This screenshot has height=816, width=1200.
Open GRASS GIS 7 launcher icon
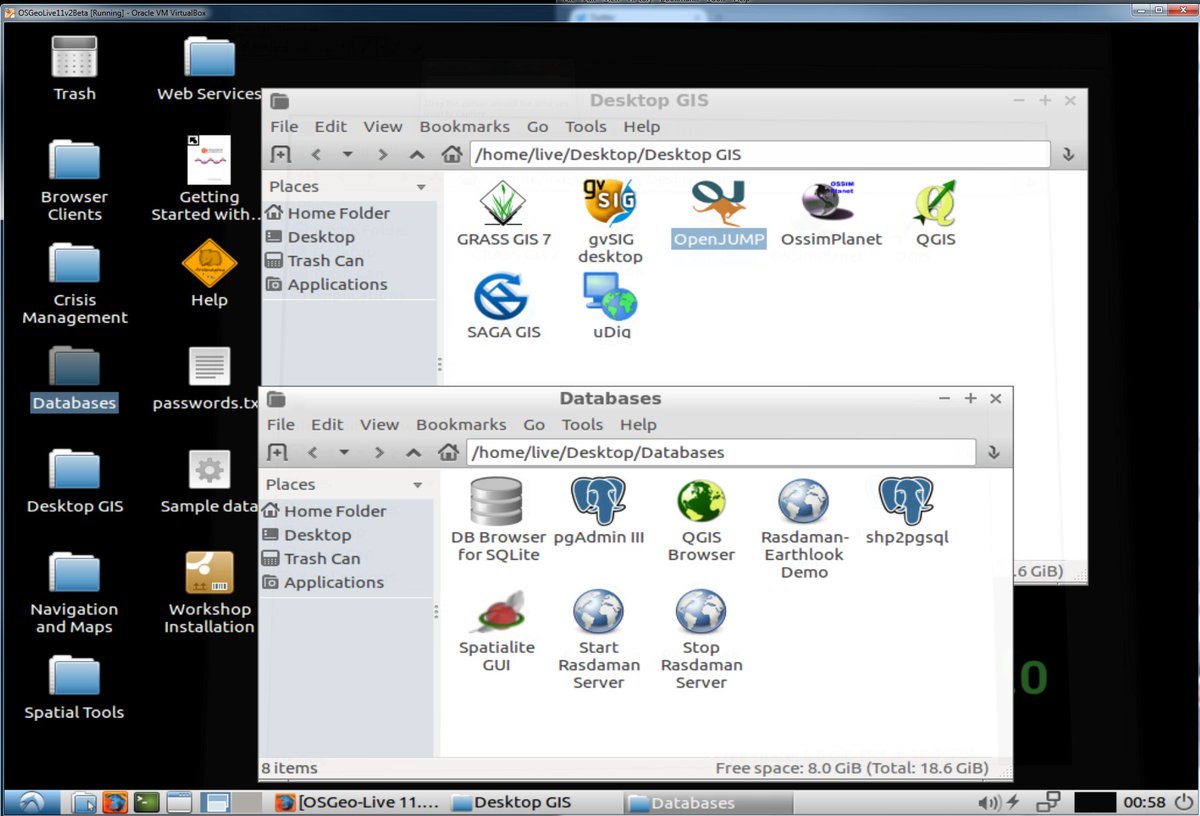(x=504, y=203)
